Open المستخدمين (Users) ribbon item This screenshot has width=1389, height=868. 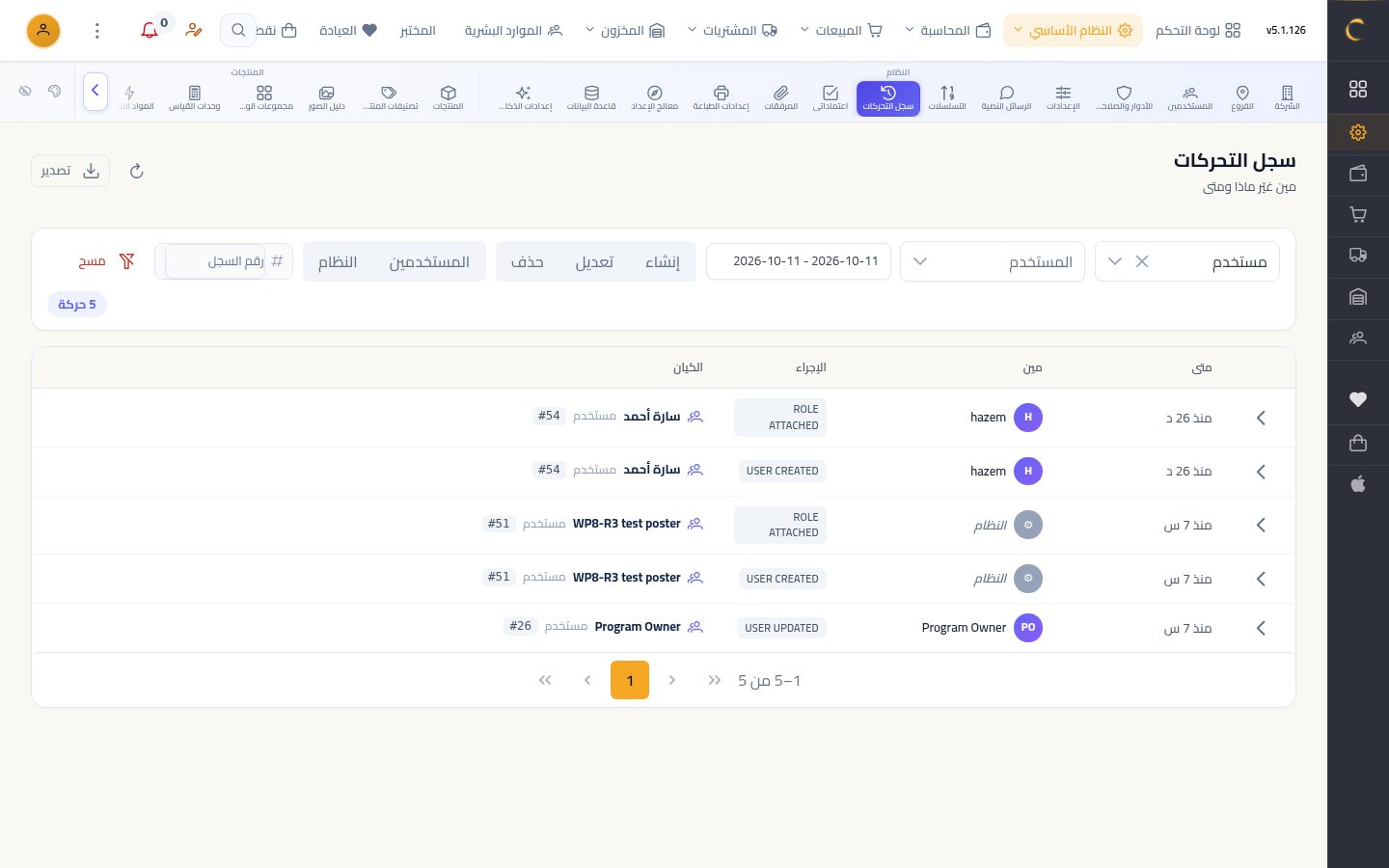[1190, 97]
